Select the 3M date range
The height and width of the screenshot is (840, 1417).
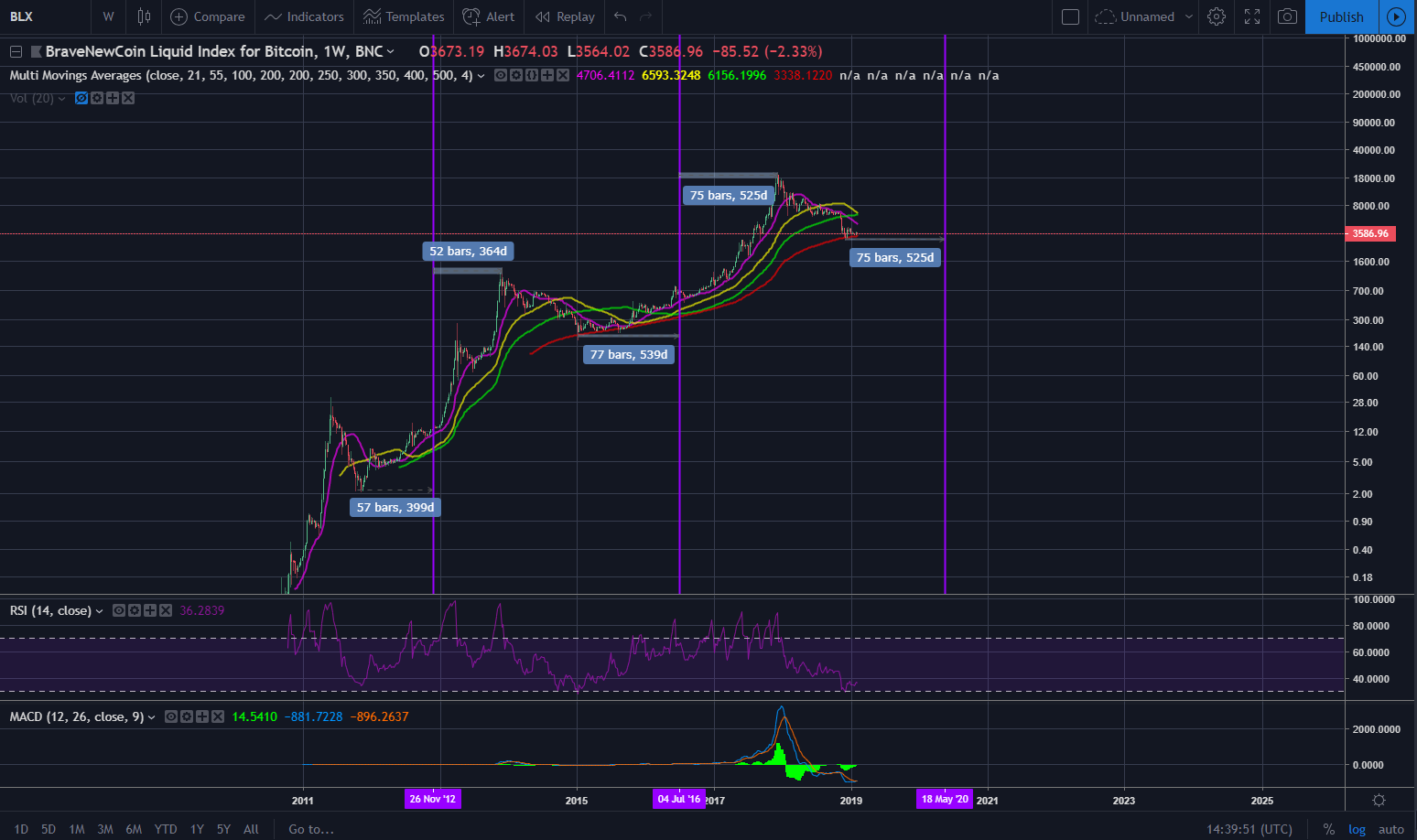click(105, 829)
